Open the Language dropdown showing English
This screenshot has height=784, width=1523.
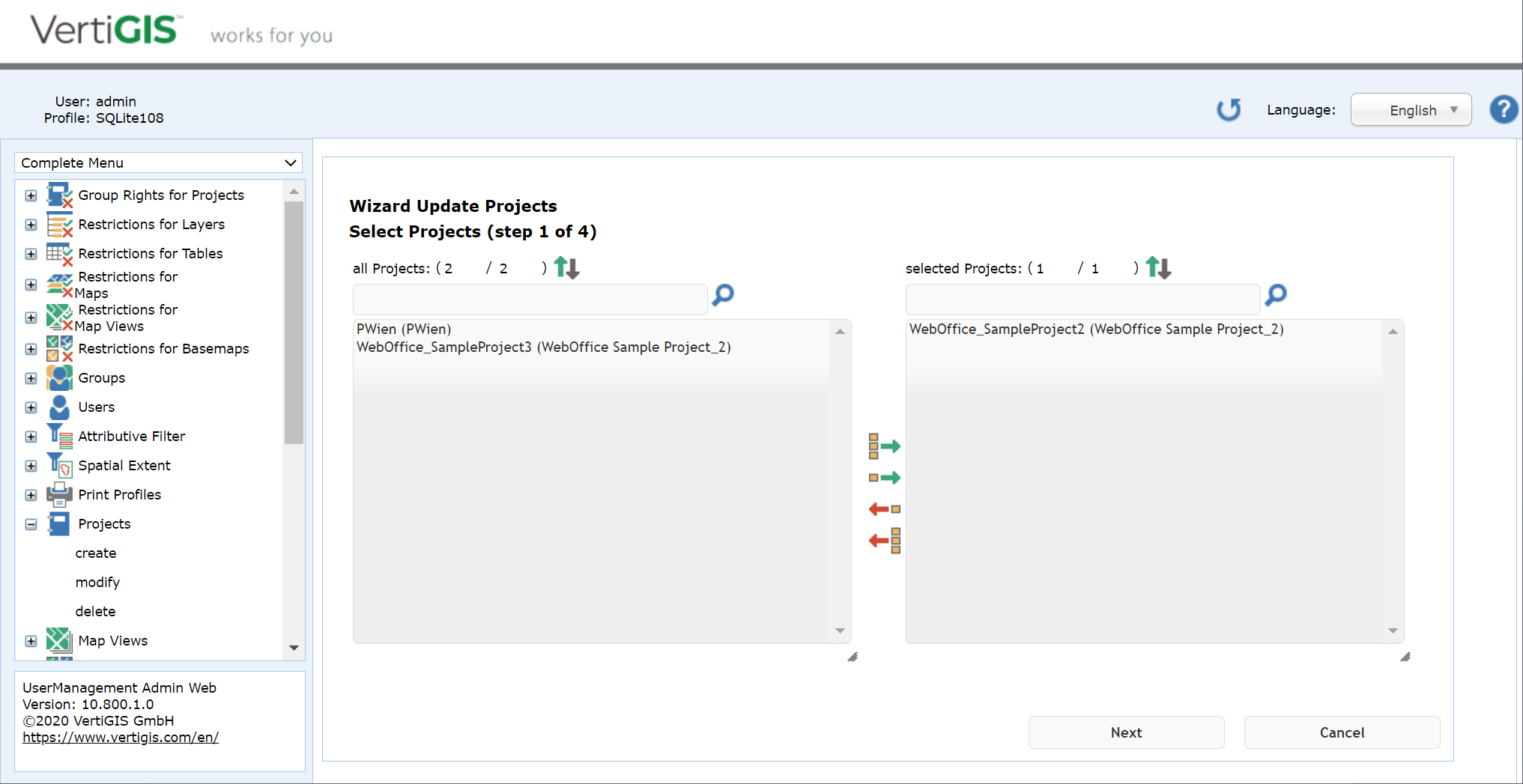(1410, 109)
